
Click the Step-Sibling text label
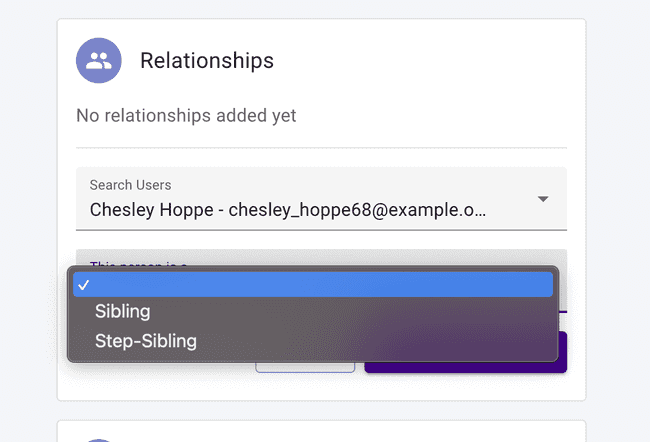tap(146, 341)
